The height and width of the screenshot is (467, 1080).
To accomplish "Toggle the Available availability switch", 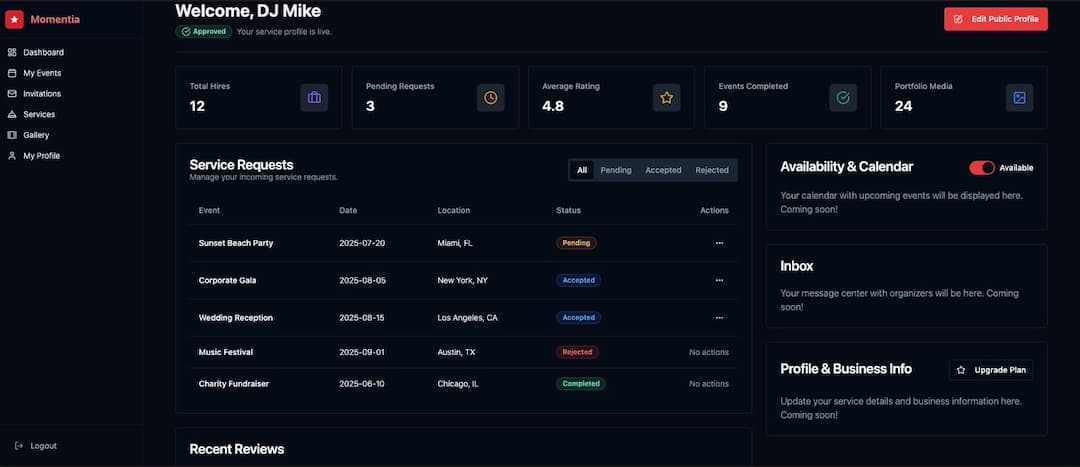I will [982, 168].
